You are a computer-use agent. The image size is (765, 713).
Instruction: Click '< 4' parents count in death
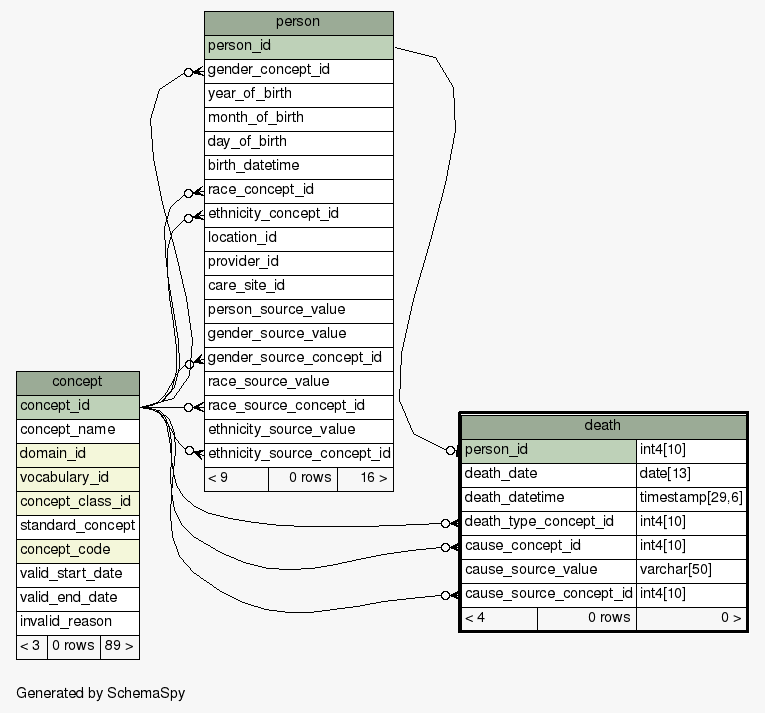pos(498,618)
